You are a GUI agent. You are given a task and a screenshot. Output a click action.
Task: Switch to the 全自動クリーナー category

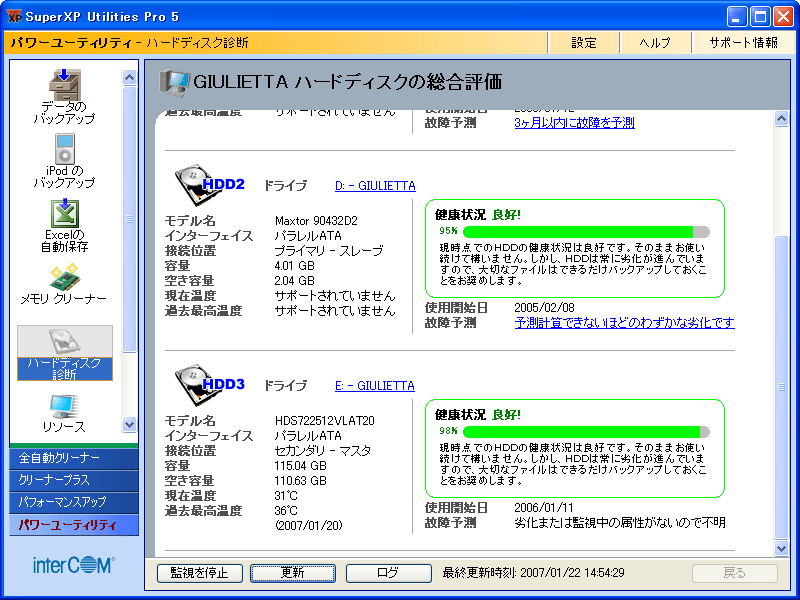(73, 458)
